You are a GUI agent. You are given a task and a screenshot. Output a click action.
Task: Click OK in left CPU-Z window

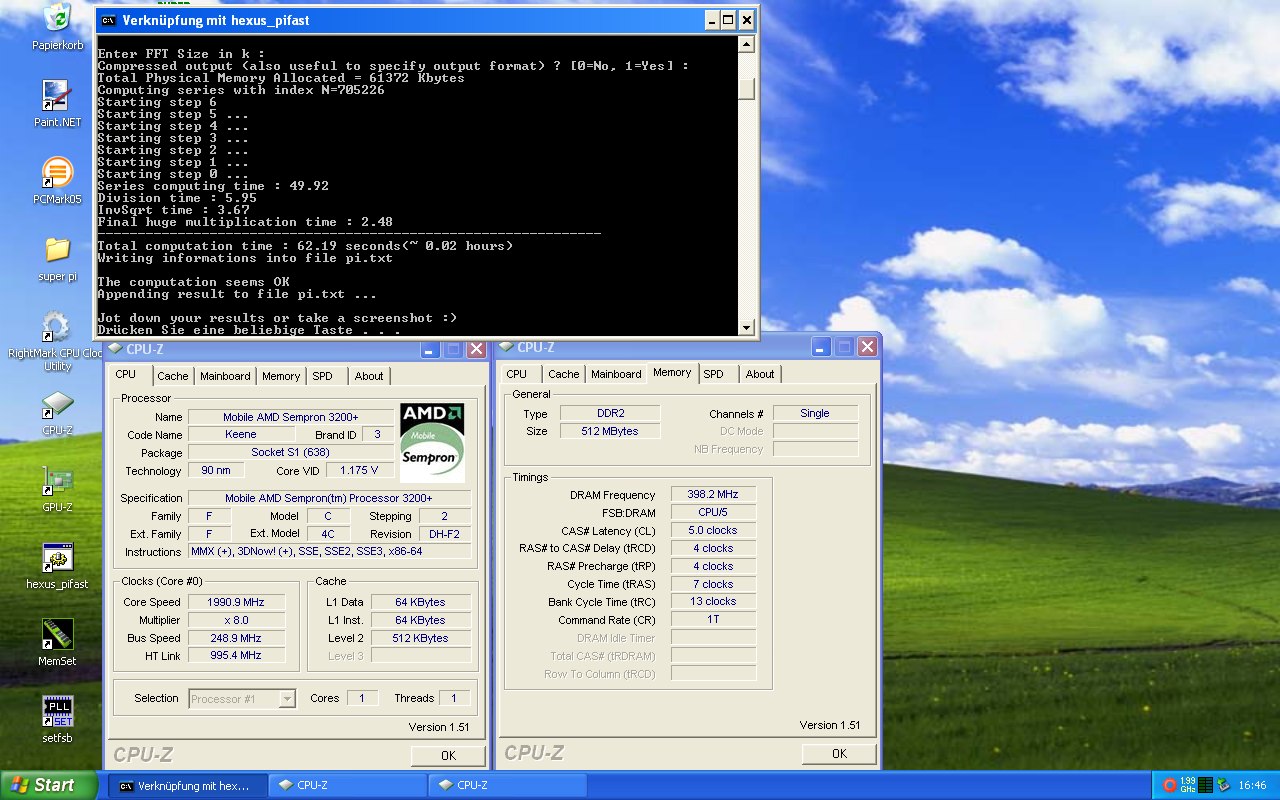448,755
